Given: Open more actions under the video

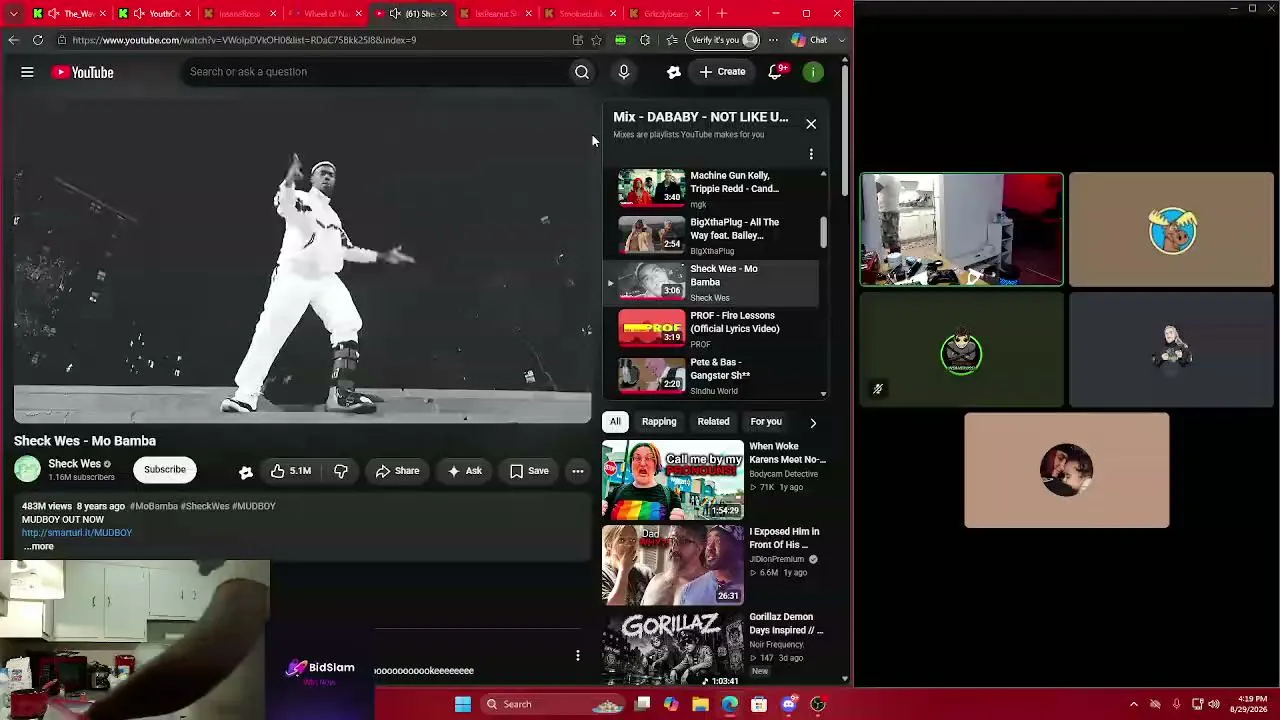Looking at the screenshot, I should click(x=578, y=471).
